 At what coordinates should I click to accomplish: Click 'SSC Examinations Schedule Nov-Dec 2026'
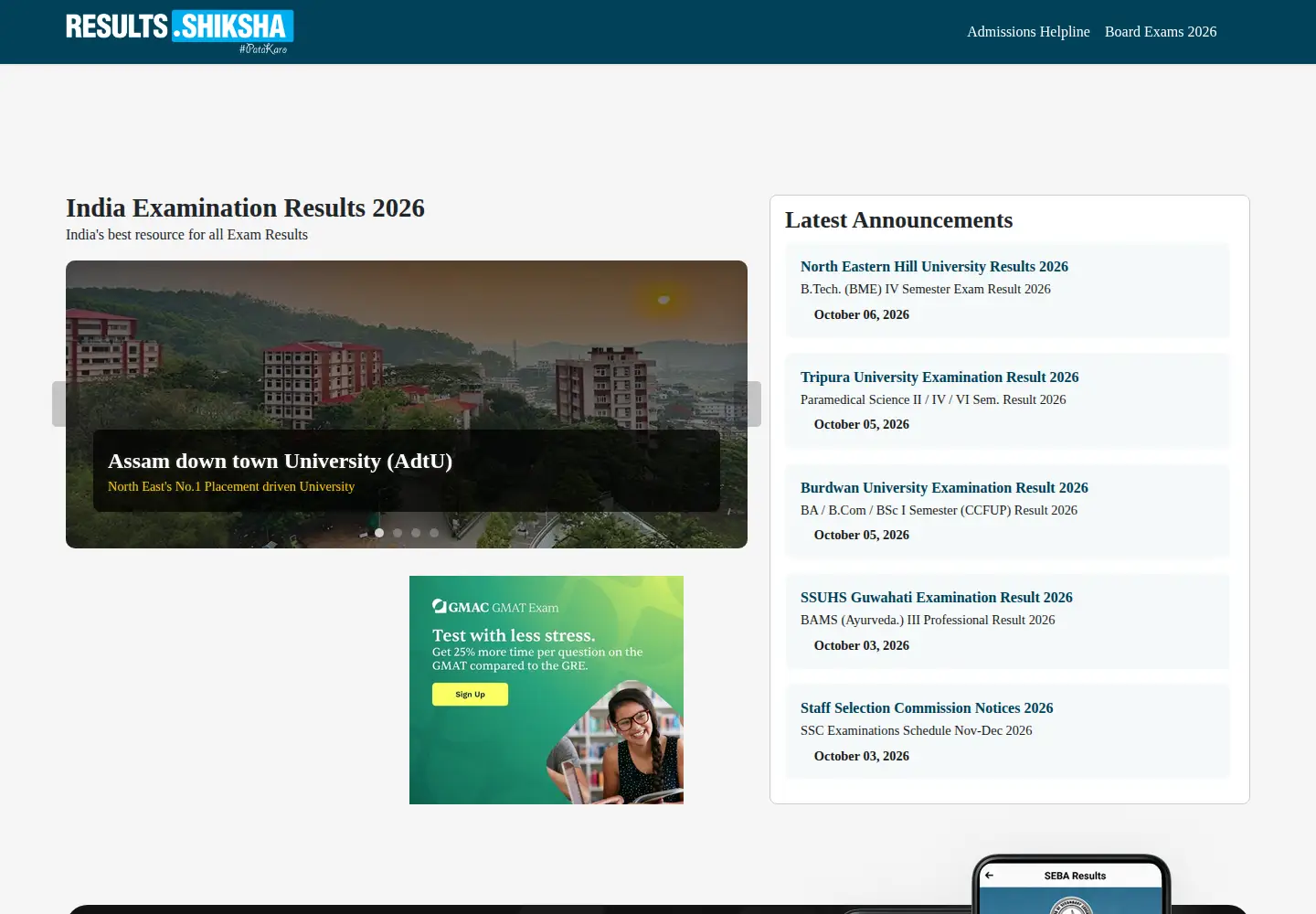click(916, 730)
